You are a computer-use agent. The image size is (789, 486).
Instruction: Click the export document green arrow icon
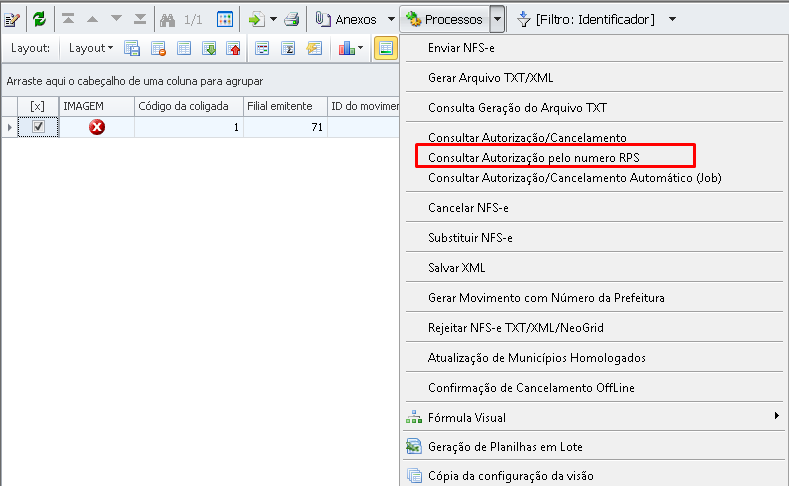tap(257, 20)
